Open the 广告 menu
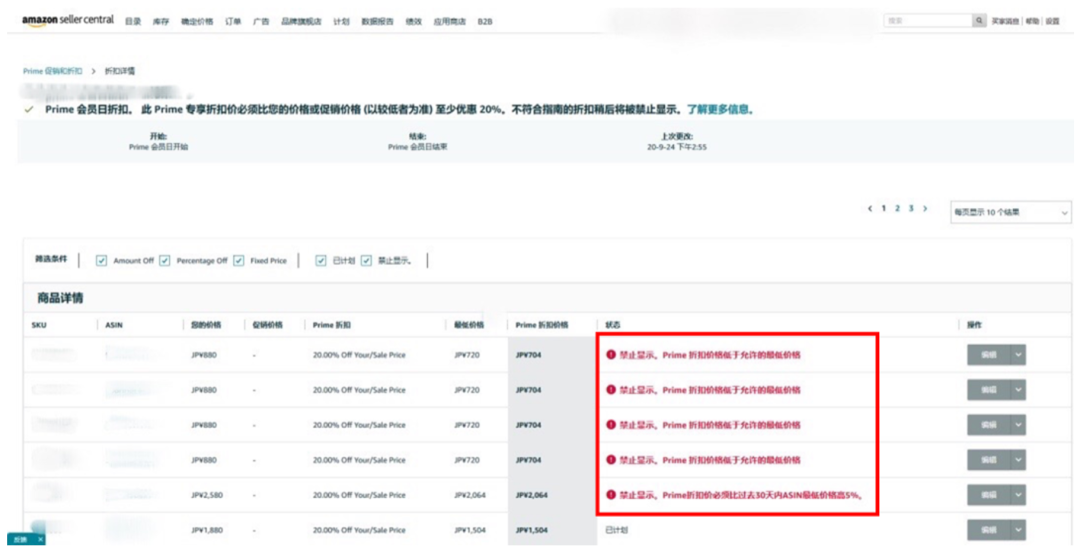Viewport: 1080px width, 556px height. 261,21
